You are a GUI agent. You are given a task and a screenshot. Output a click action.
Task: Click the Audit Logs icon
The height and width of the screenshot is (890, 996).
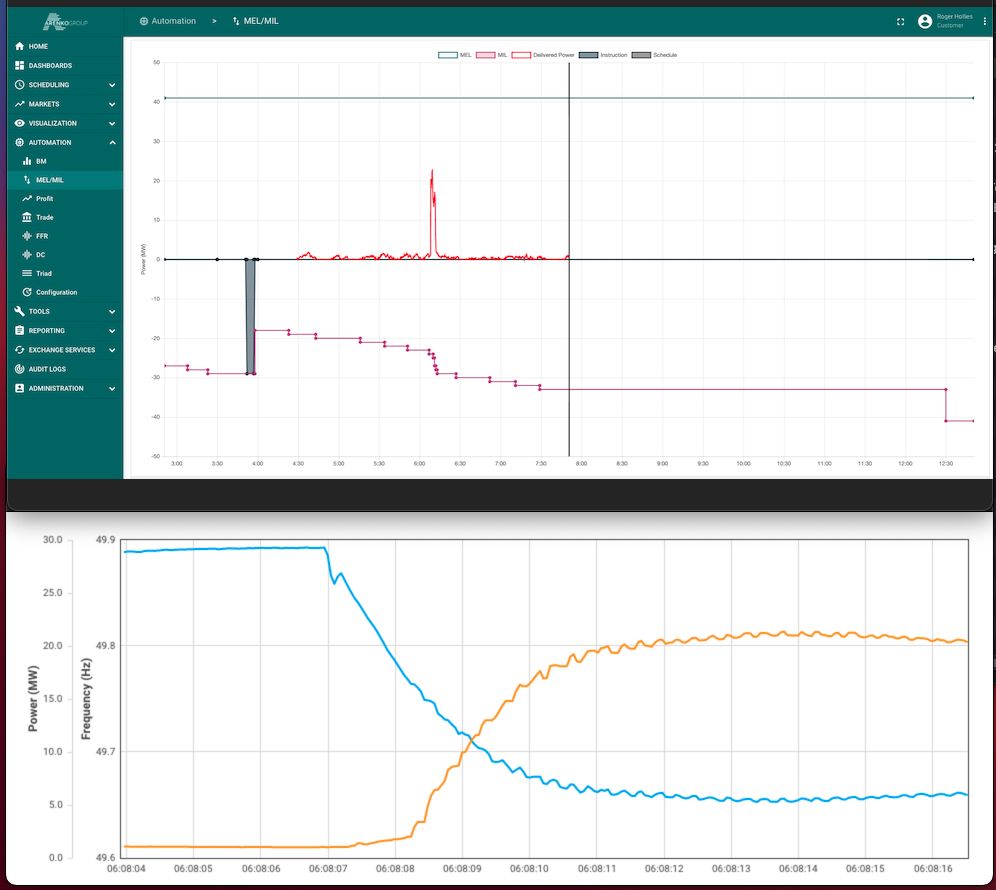pyautogui.click(x=19, y=369)
